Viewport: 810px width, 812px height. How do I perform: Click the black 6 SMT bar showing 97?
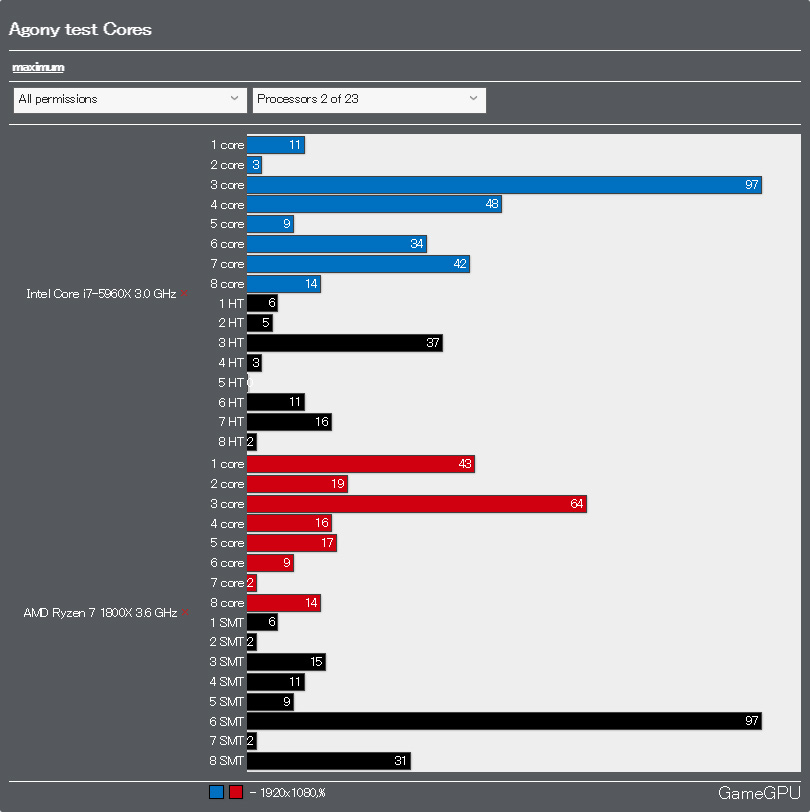click(504, 721)
